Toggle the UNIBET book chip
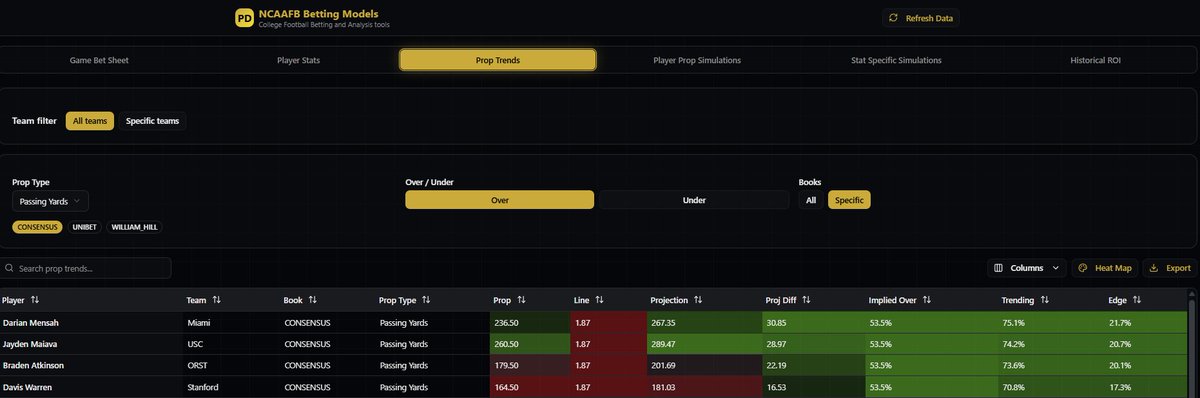Viewport: 1200px width, 398px height. point(84,227)
